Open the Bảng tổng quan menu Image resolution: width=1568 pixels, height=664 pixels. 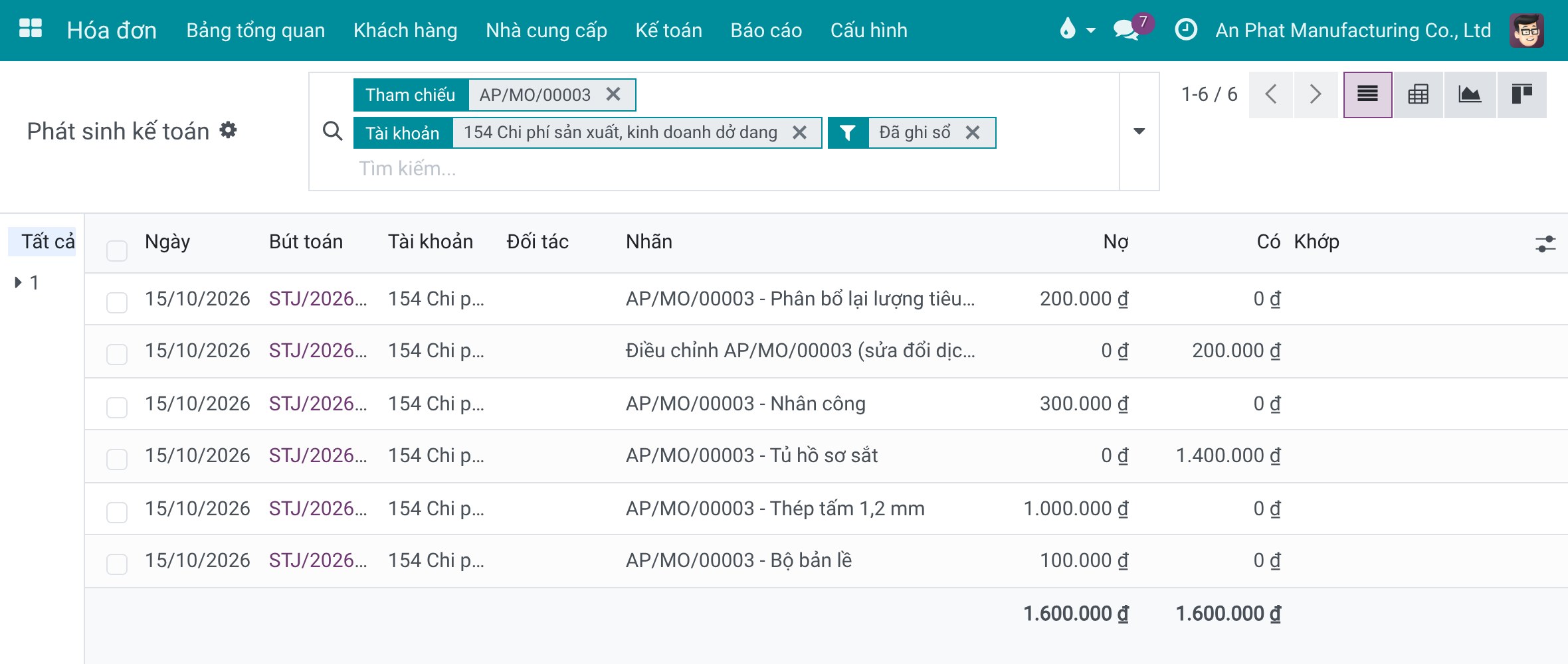255,31
